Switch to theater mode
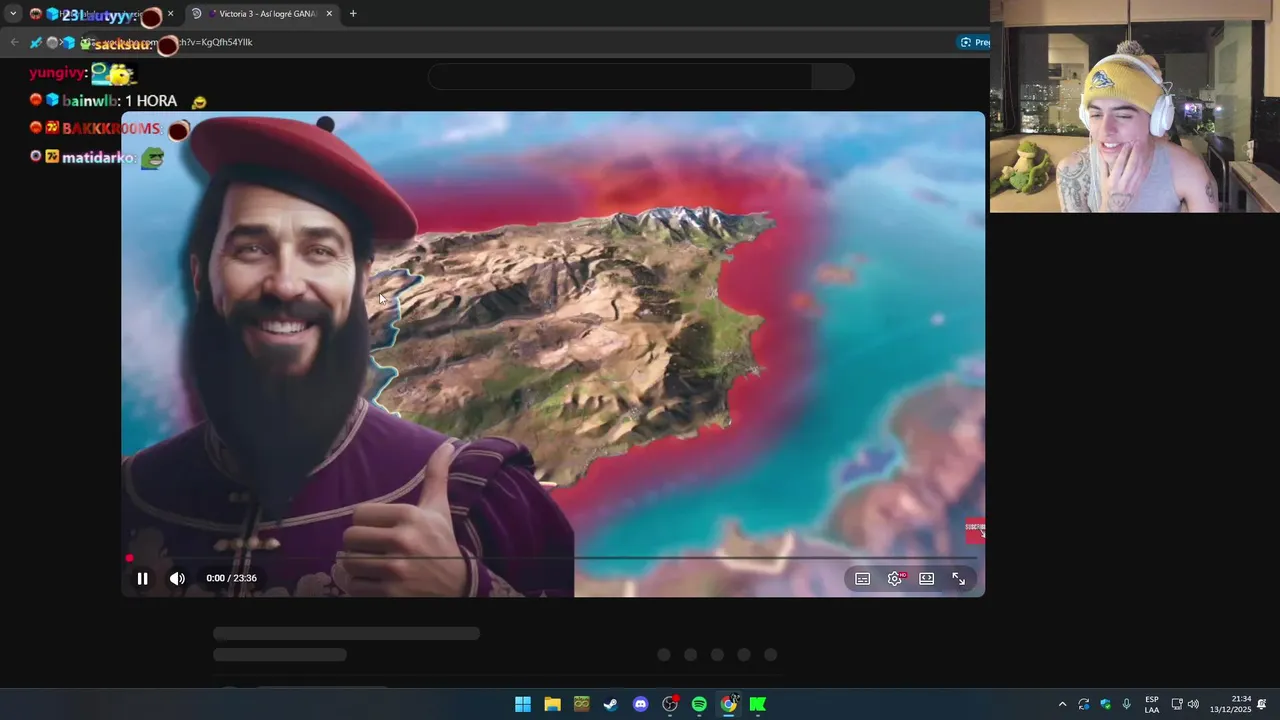The height and width of the screenshot is (720, 1280). click(927, 579)
